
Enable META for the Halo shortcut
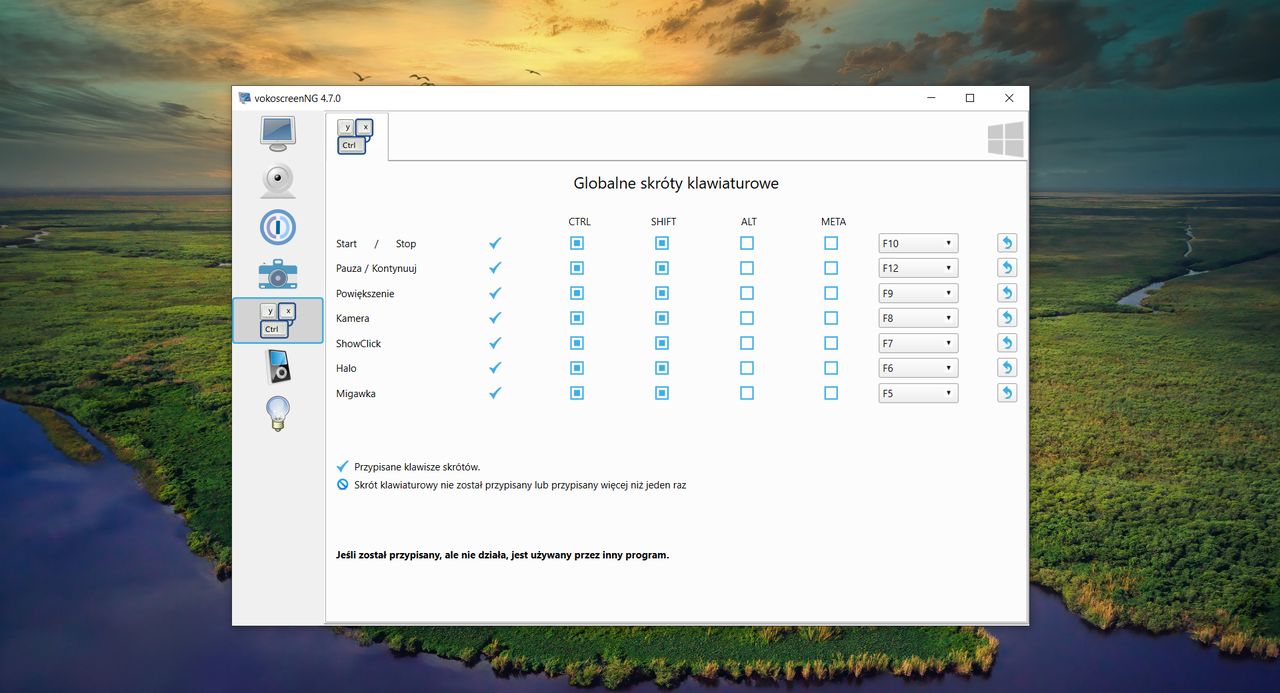coord(831,367)
